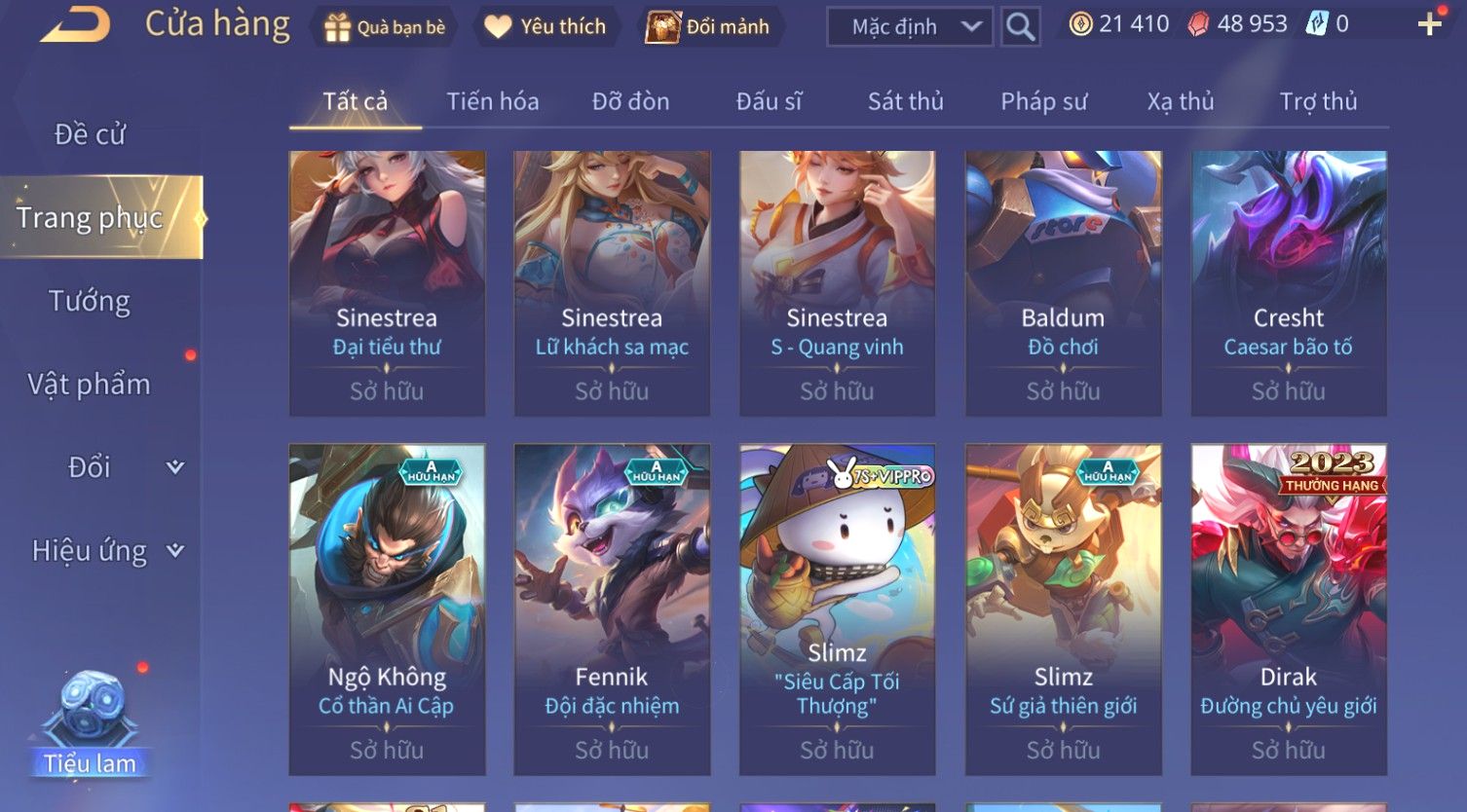This screenshot has height=812, width=1467.
Task: Tap the gold coin balance icon
Action: point(1080,24)
